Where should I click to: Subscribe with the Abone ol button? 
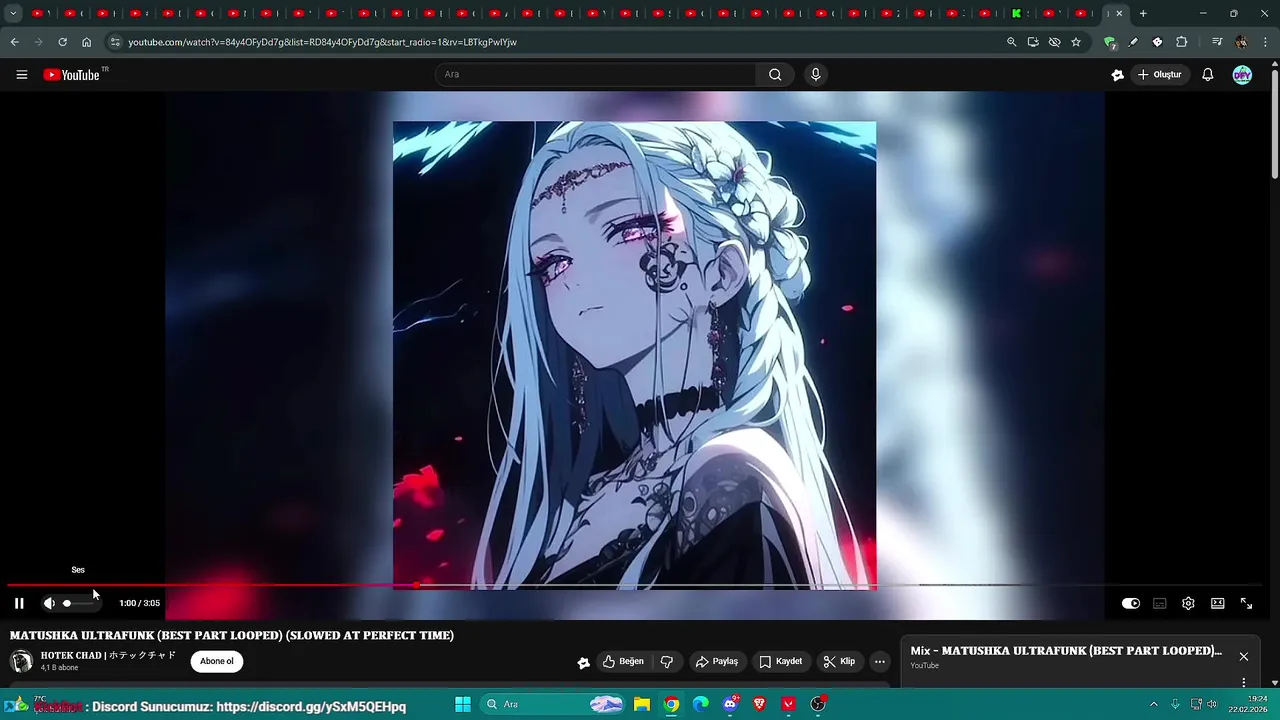pos(217,661)
